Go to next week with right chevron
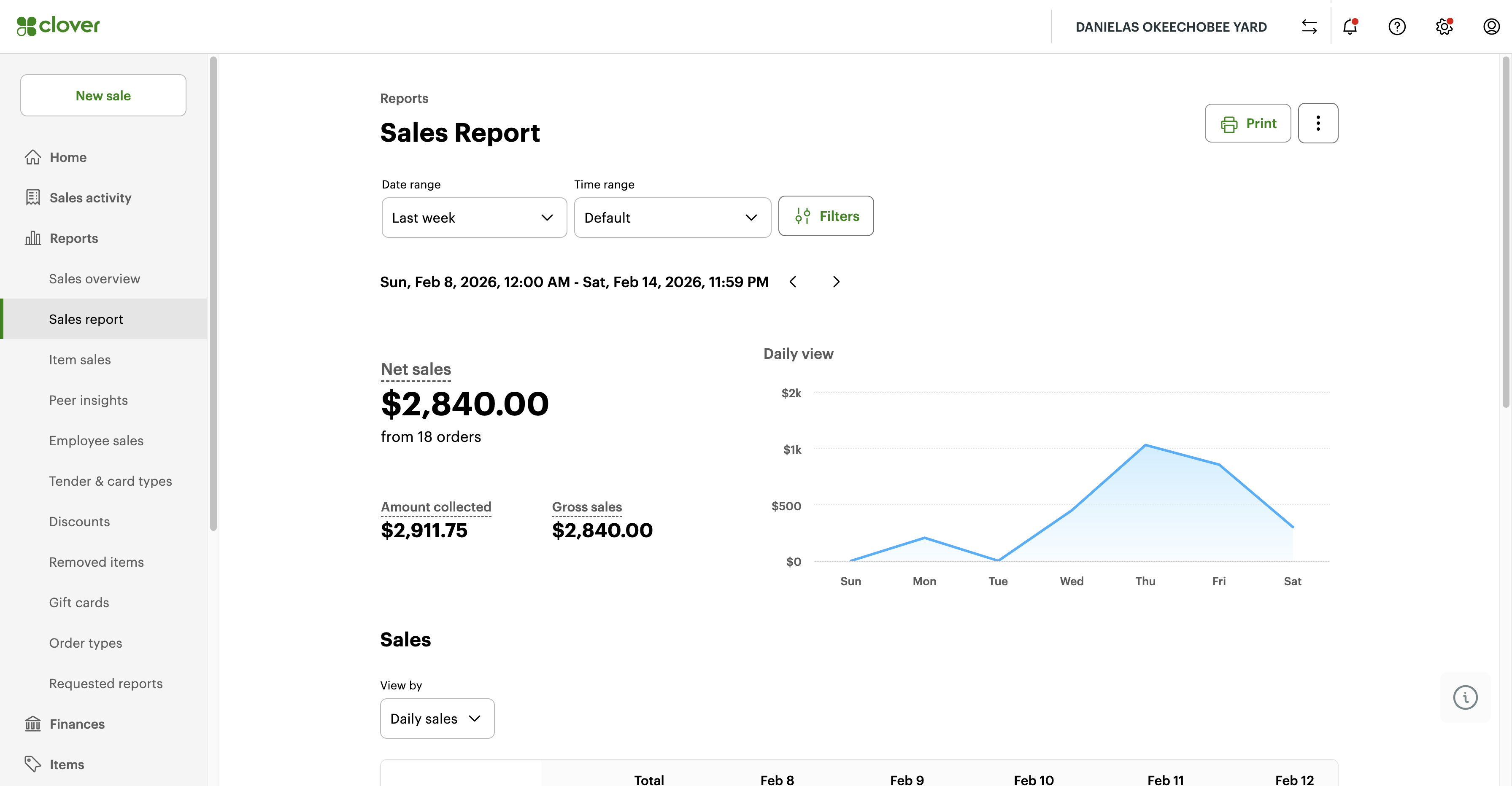This screenshot has width=1512, height=786. 836,282
